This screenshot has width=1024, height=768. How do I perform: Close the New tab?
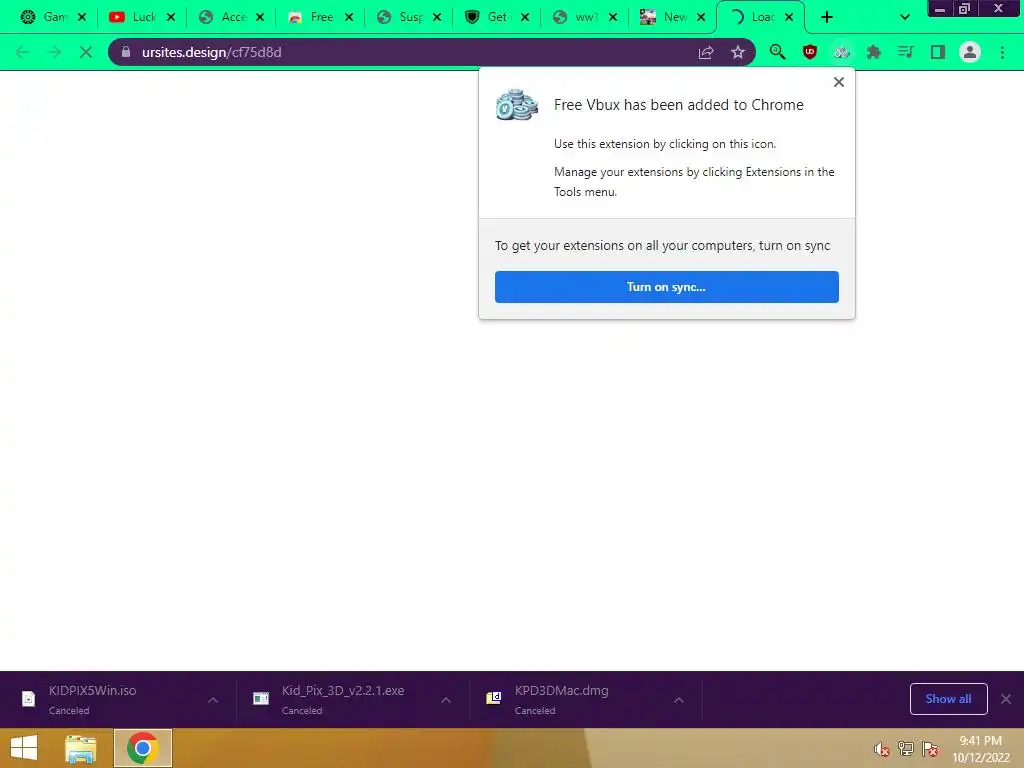pyautogui.click(x=701, y=17)
